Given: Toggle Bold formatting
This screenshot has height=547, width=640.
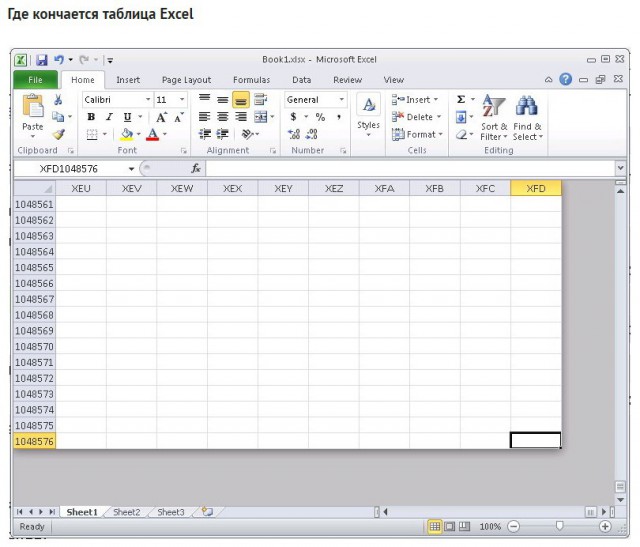Looking at the screenshot, I should pyautogui.click(x=91, y=118).
